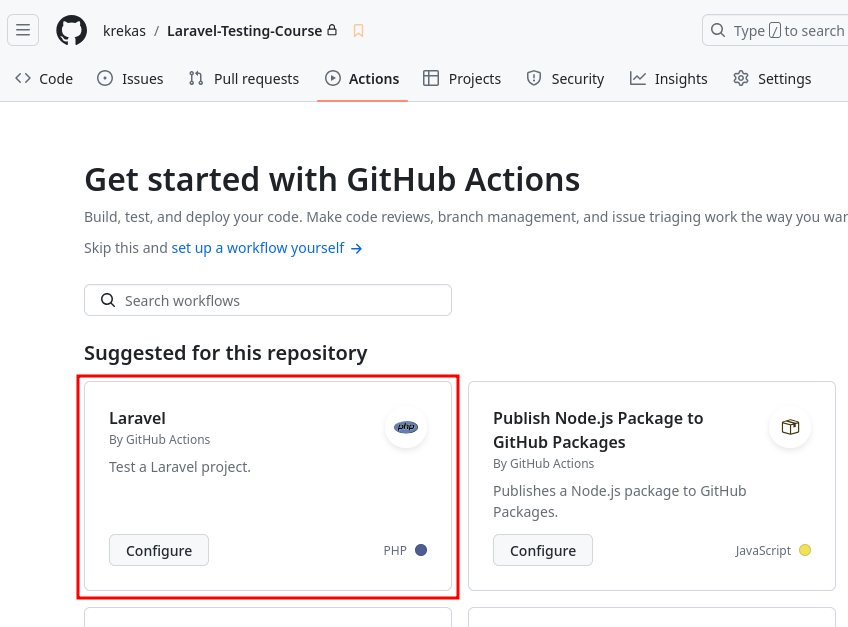
Task: Configure the Laravel workflow
Action: click(159, 550)
